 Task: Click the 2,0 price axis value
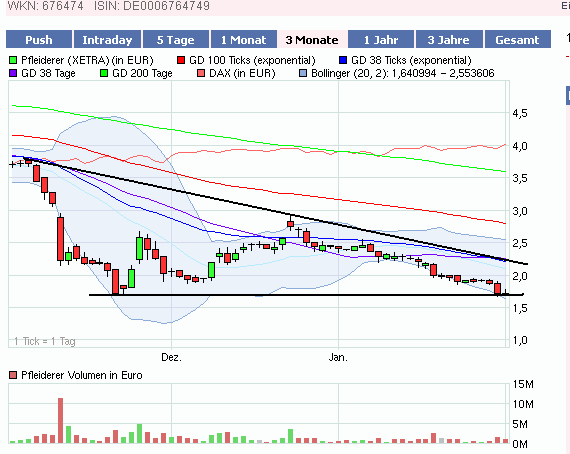520,276
